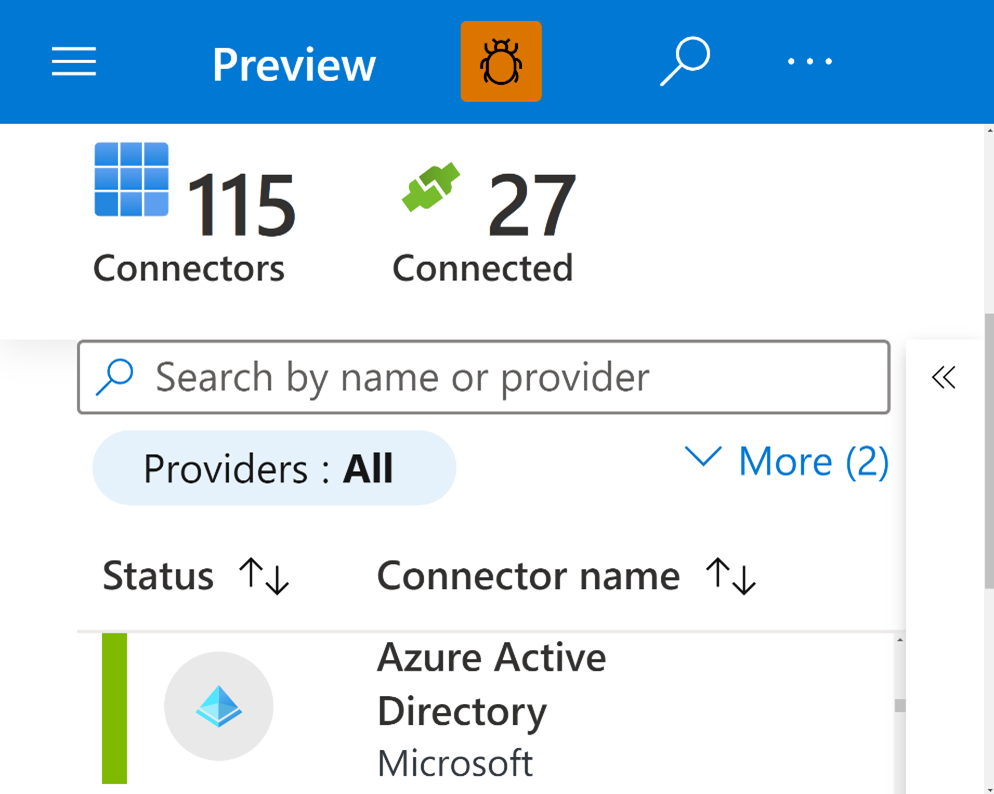The height and width of the screenshot is (794, 994).
Task: Select the Azure Active Directory connector icon
Action: point(218,706)
